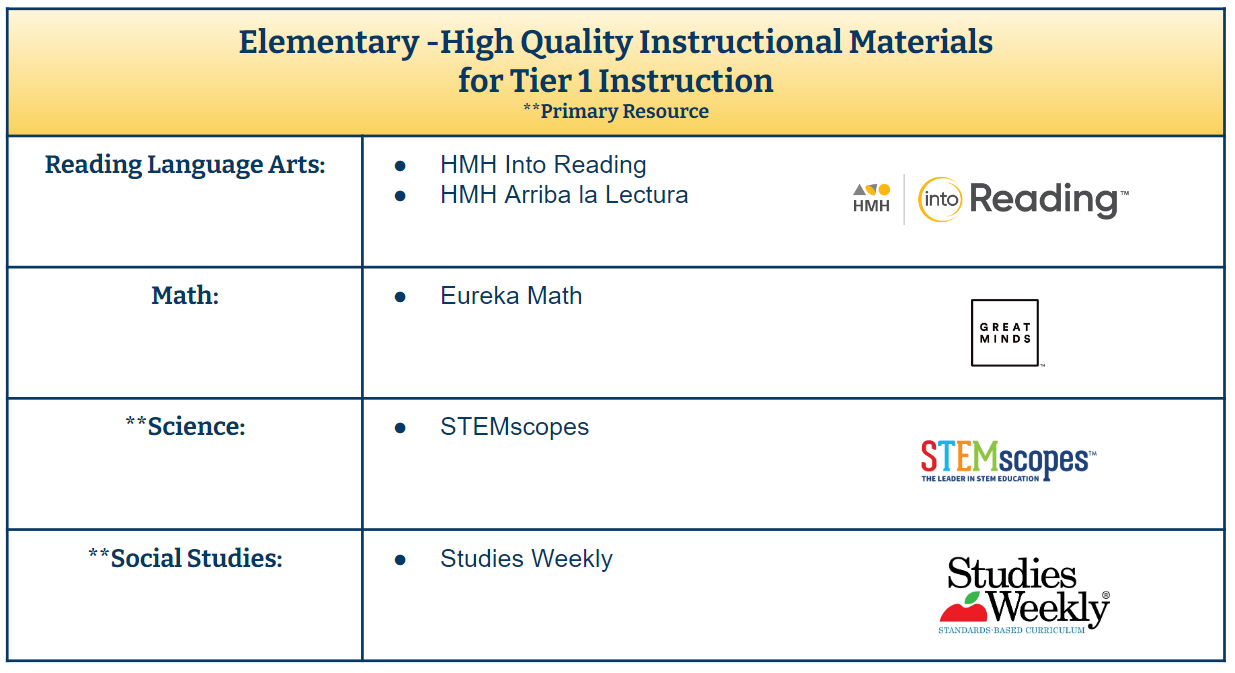Select the Eureka Math list item

511,296
